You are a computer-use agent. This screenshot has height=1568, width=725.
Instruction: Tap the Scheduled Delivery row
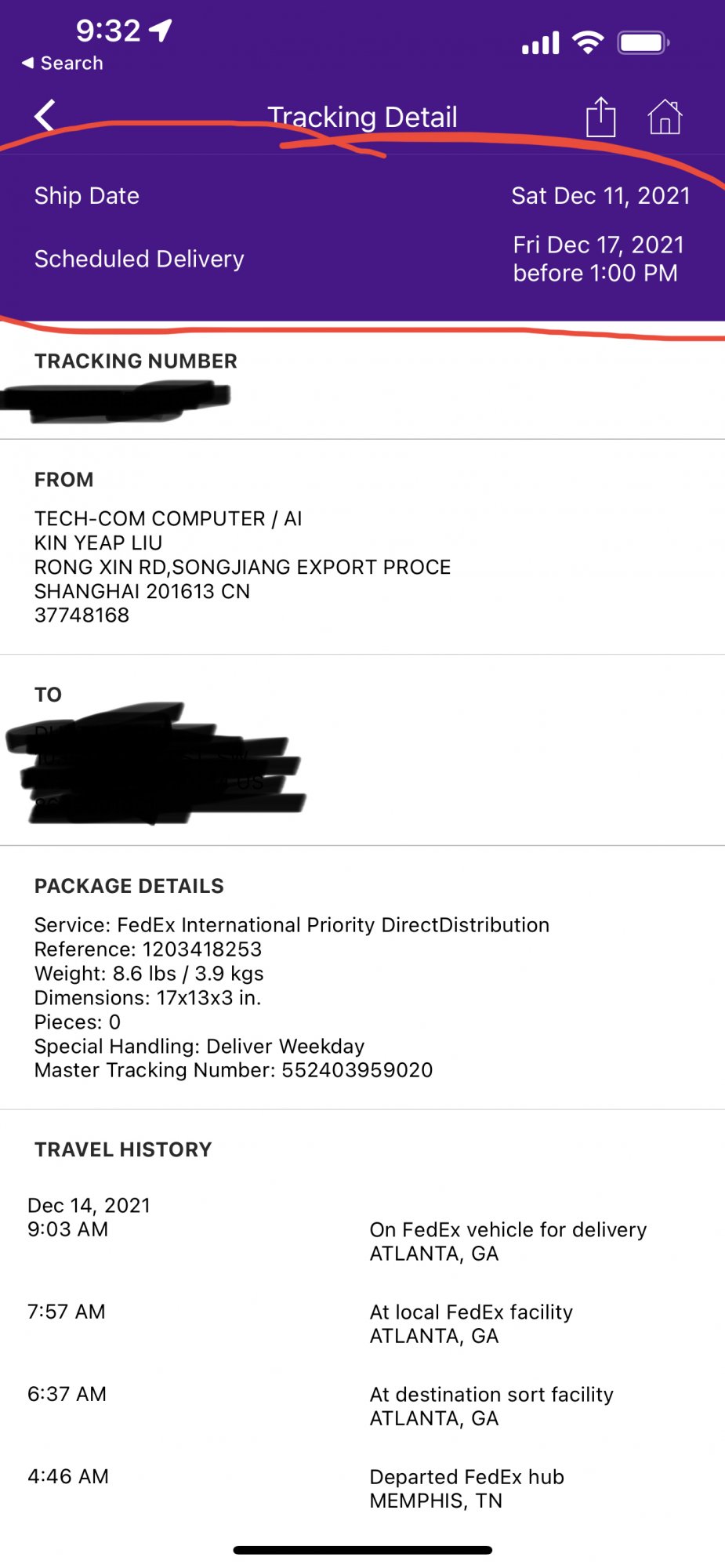(x=362, y=260)
